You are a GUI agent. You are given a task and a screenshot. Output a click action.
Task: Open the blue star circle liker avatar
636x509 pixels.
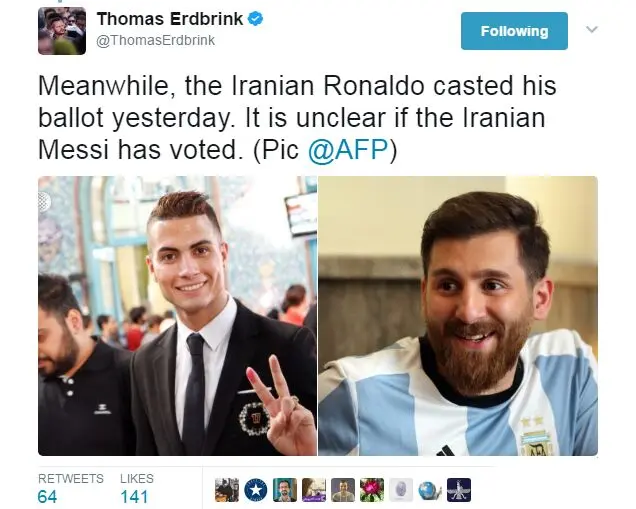point(256,490)
